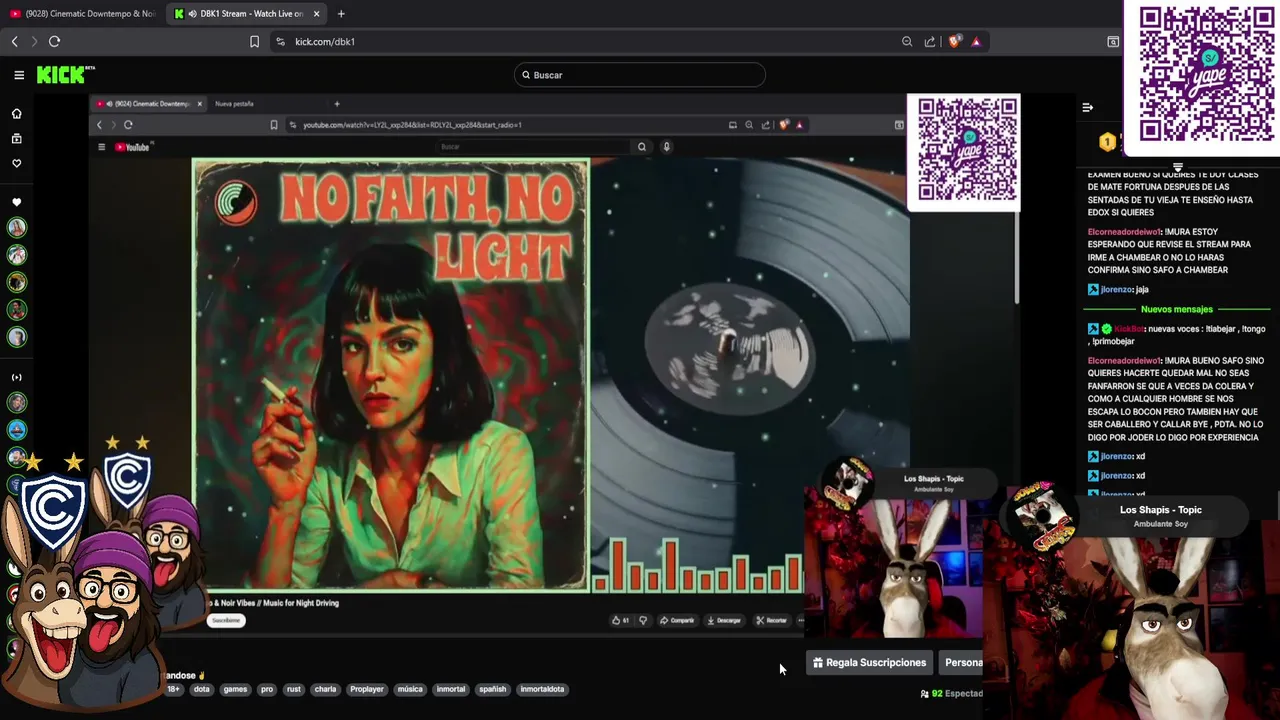Click the streamed YouTube logo
1280x720 pixels.
point(132,147)
